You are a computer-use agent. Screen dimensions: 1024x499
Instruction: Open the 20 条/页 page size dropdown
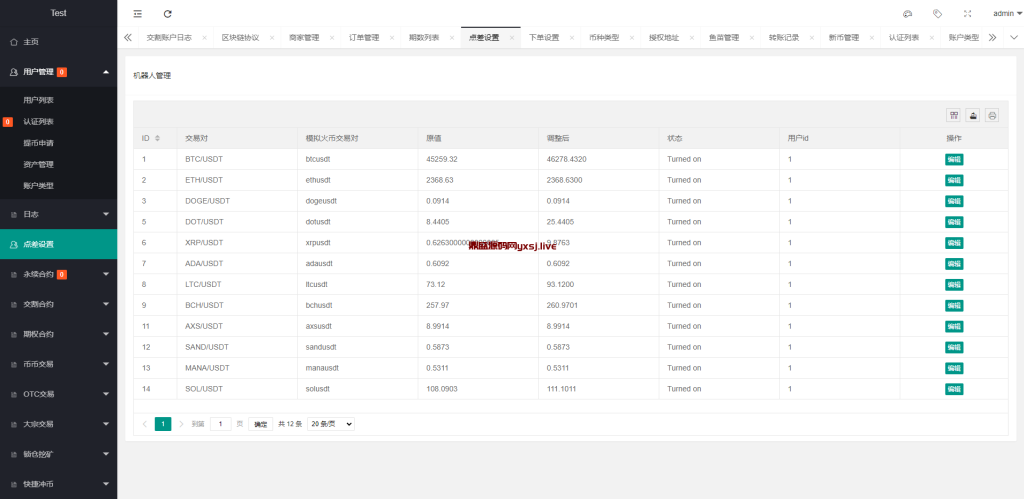click(330, 424)
